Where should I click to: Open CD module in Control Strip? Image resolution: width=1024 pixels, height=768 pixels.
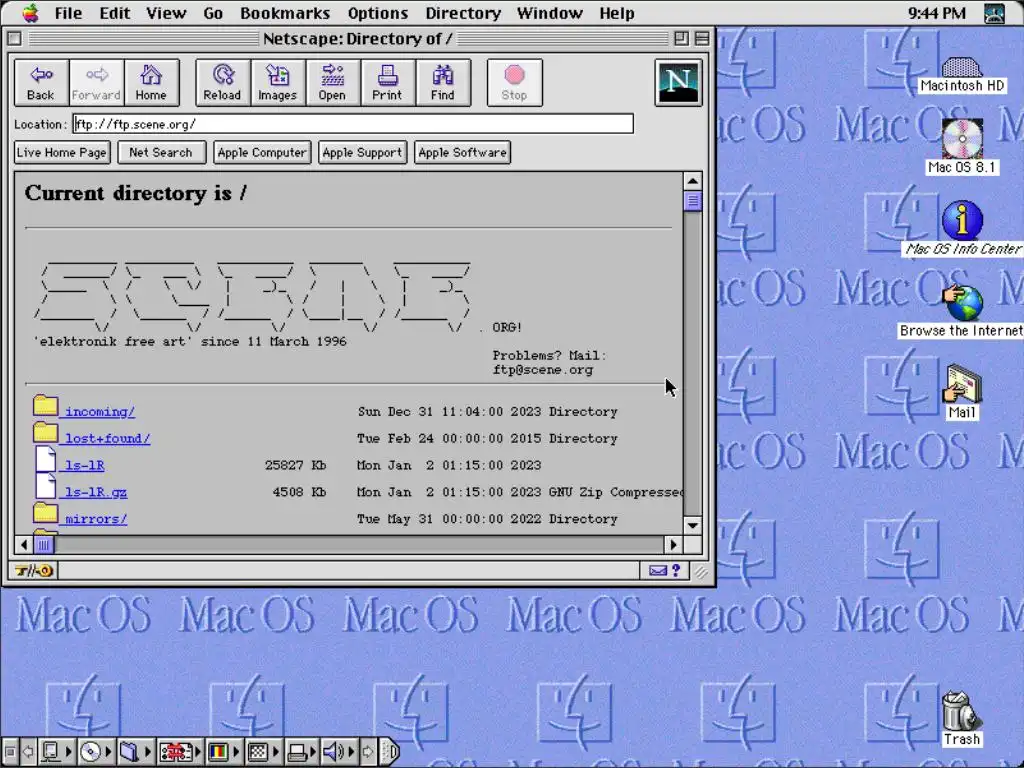(x=96, y=752)
